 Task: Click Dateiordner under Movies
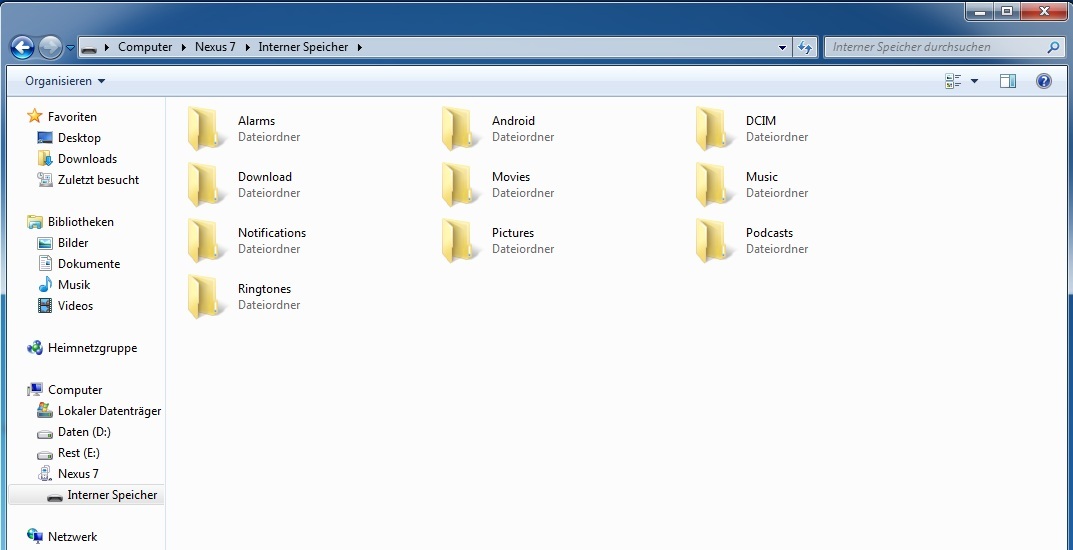click(x=523, y=193)
